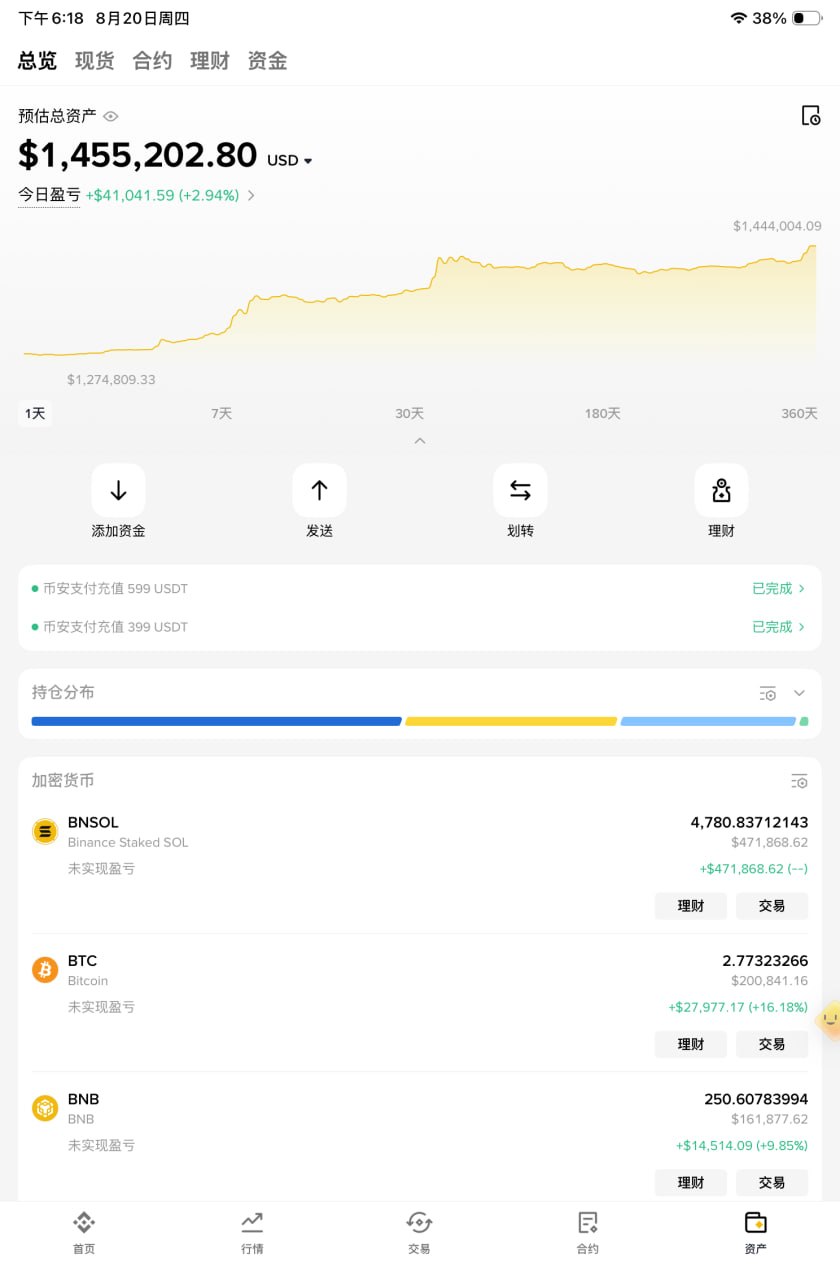Switch to the 现货 tab
Viewport: 840px width, 1280px height.
(95, 61)
